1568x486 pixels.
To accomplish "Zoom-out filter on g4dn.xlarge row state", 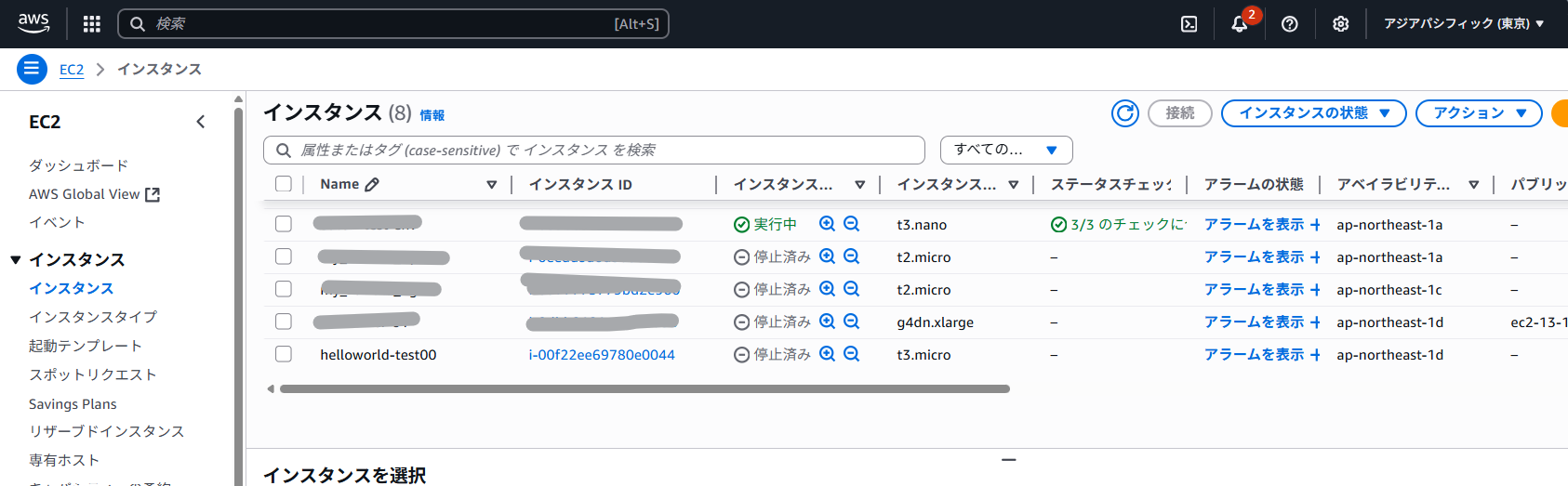I will pos(851,322).
